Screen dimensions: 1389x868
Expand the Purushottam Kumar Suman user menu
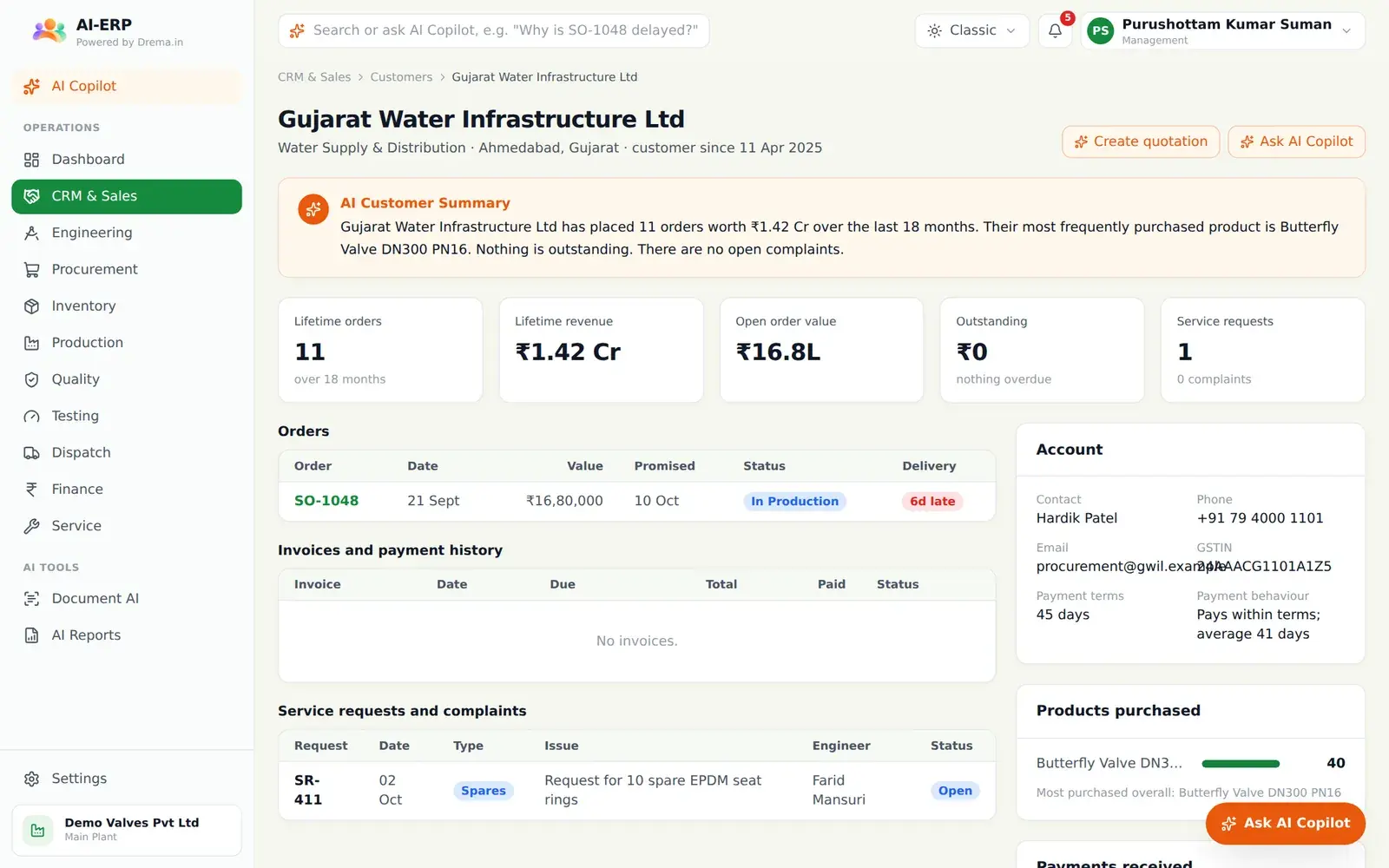(x=1222, y=31)
